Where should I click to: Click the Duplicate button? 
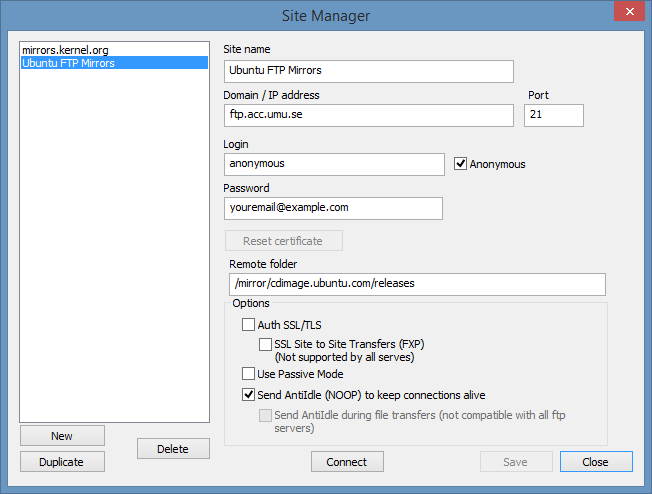[62, 462]
